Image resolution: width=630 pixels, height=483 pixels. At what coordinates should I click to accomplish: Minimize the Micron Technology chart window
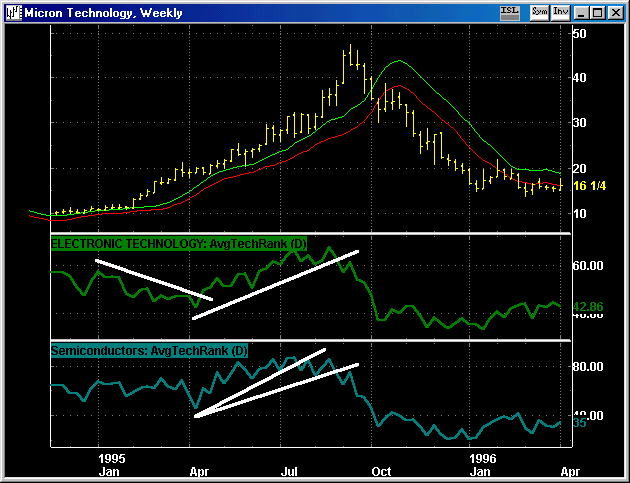tap(581, 13)
